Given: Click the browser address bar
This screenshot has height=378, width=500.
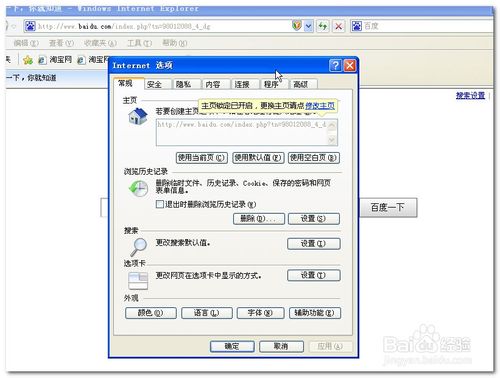Looking at the screenshot, I should pyautogui.click(x=163, y=26).
